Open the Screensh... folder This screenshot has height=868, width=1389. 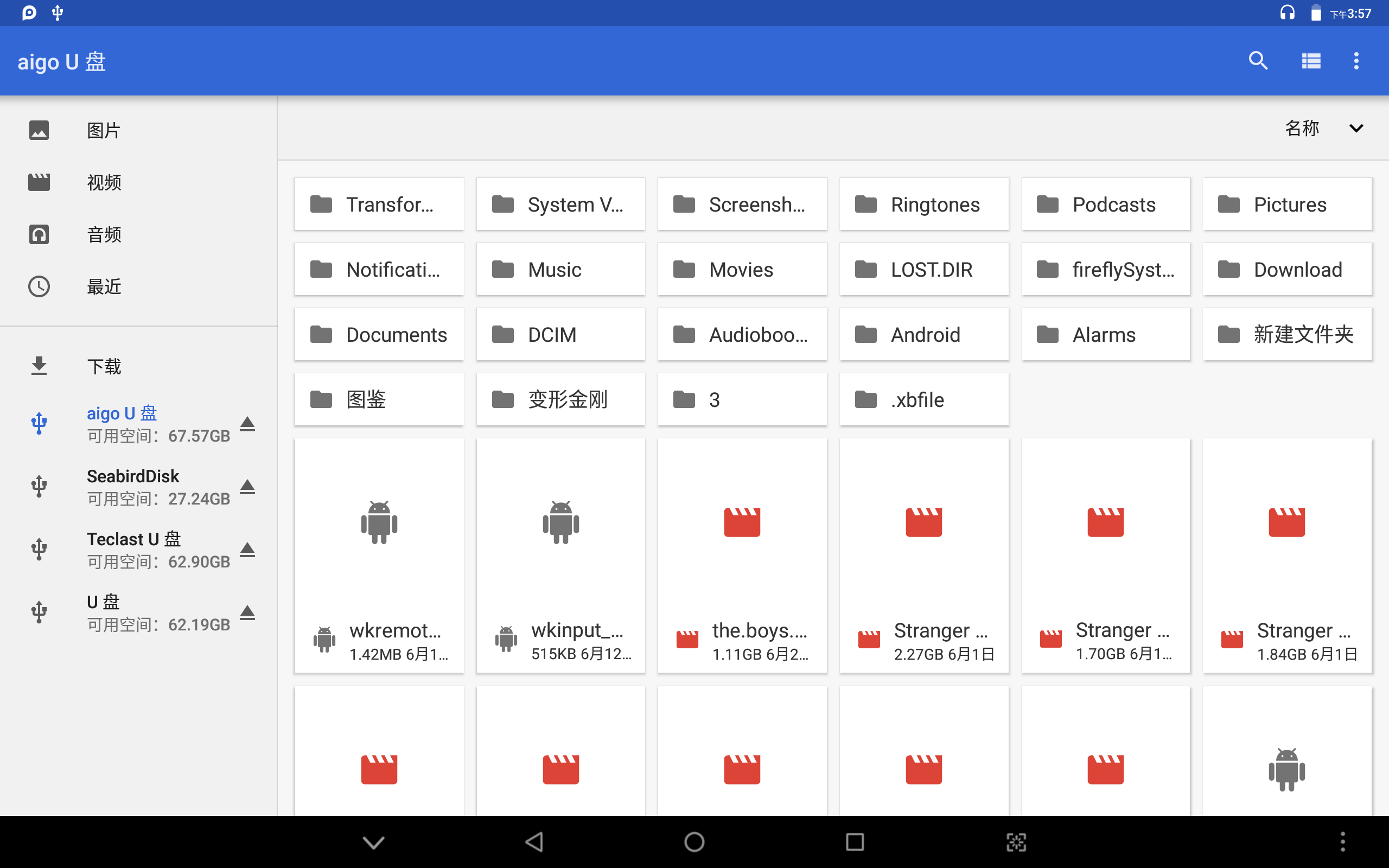pos(742,205)
